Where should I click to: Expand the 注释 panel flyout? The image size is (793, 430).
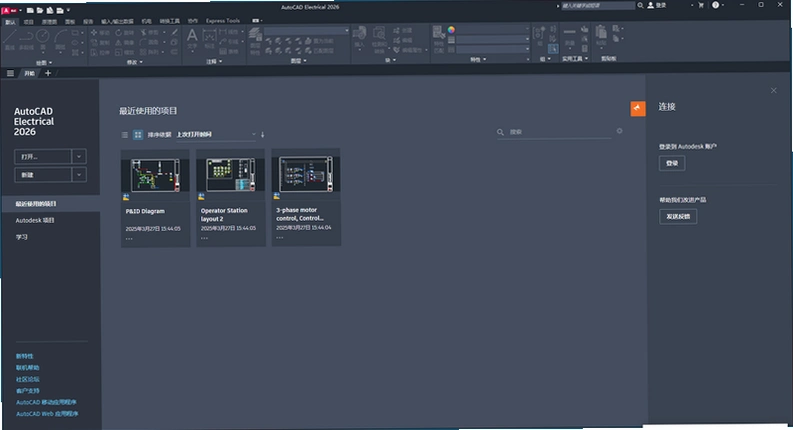(x=214, y=62)
